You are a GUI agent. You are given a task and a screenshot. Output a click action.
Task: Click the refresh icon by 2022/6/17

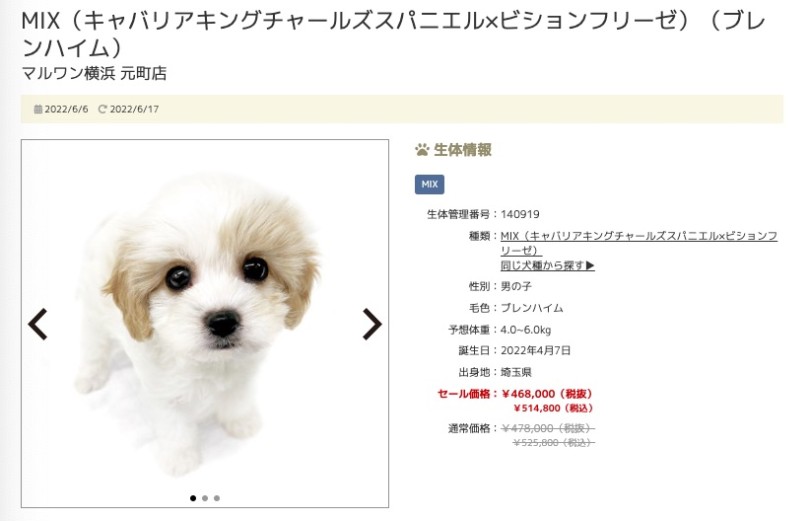click(x=102, y=109)
